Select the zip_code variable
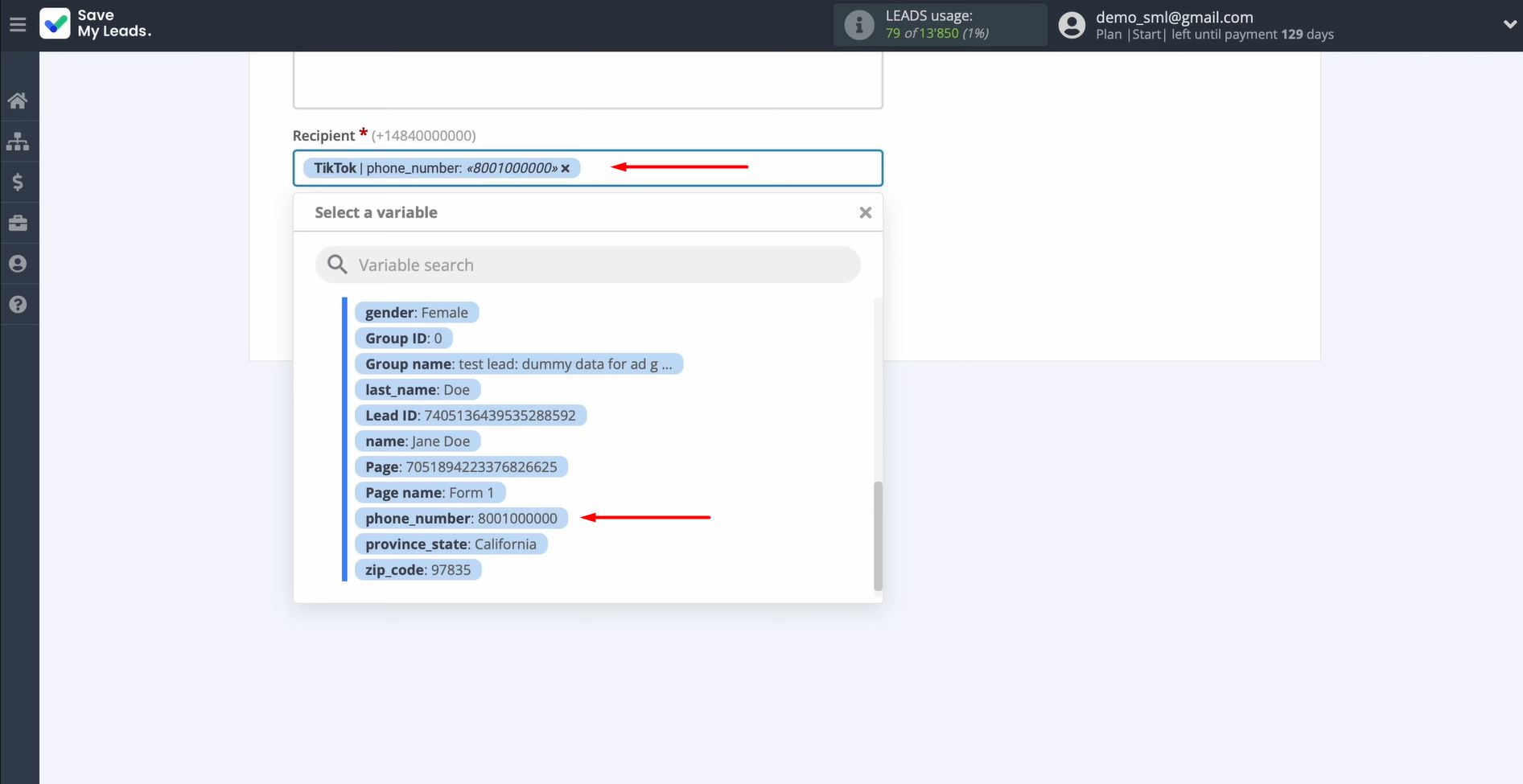This screenshot has height=784, width=1523. click(x=418, y=570)
